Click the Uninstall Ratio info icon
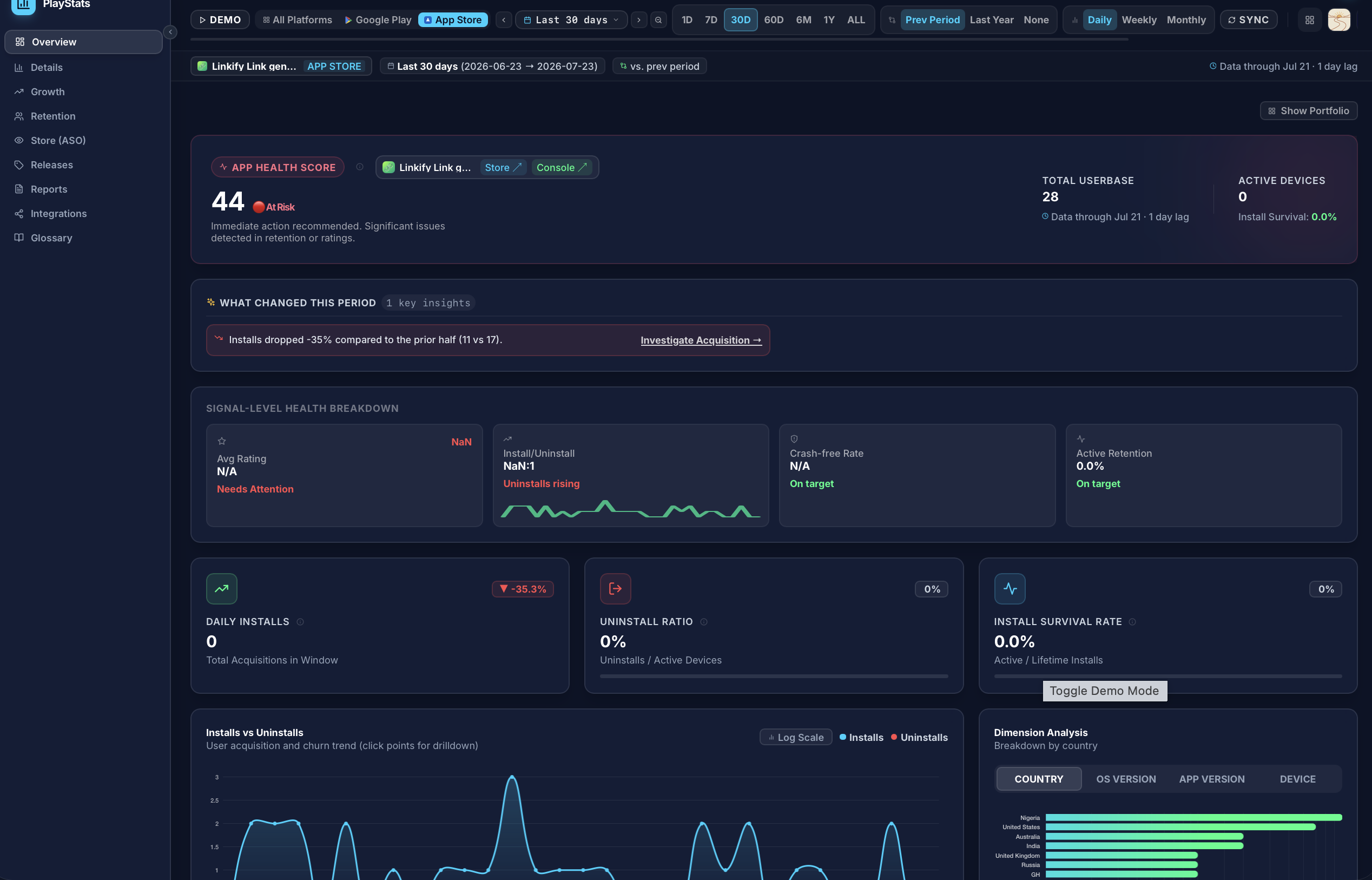This screenshot has width=1372, height=880. 704,622
